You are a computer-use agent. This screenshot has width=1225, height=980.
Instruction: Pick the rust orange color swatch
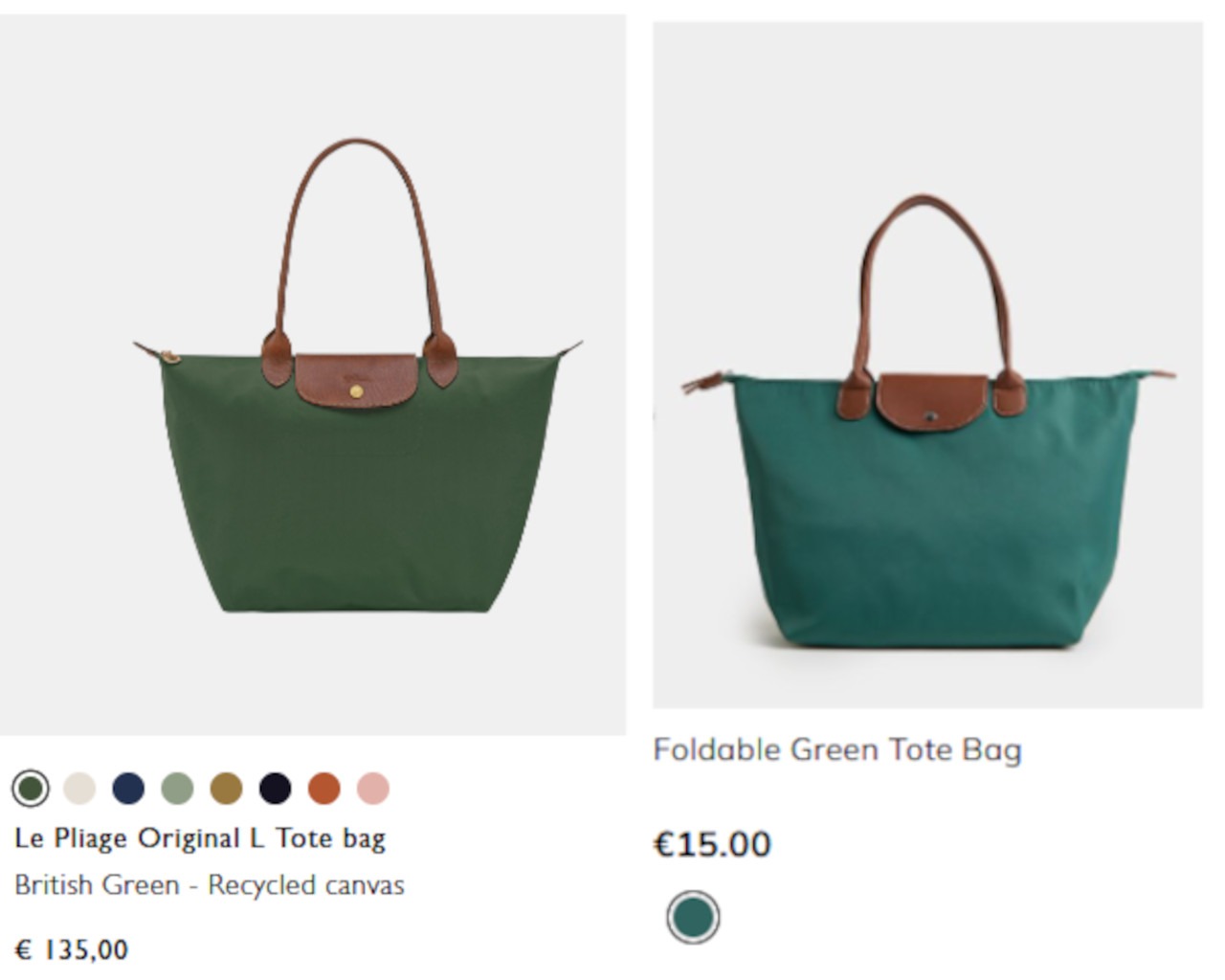pos(324,789)
